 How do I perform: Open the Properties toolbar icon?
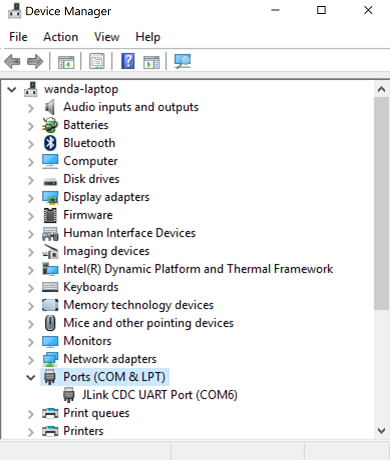pos(97,61)
